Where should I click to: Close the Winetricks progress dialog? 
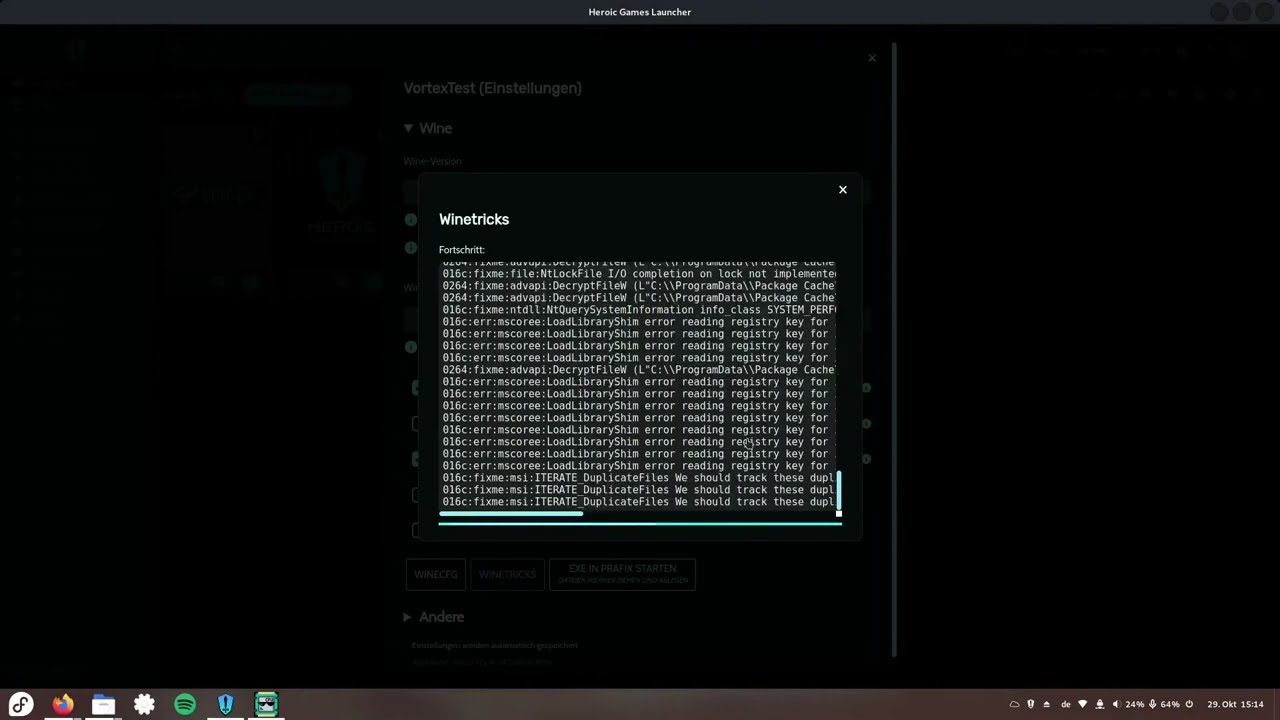842,190
